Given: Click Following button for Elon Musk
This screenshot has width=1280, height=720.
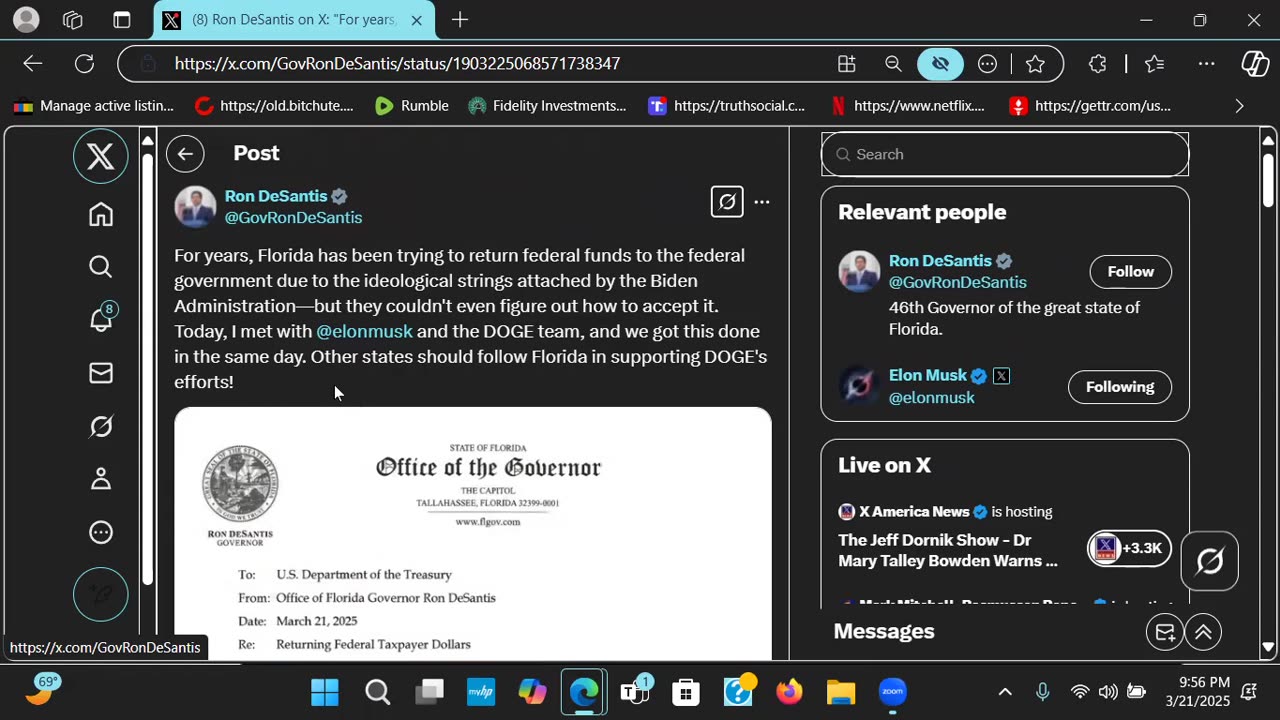Looking at the screenshot, I should tap(1119, 387).
